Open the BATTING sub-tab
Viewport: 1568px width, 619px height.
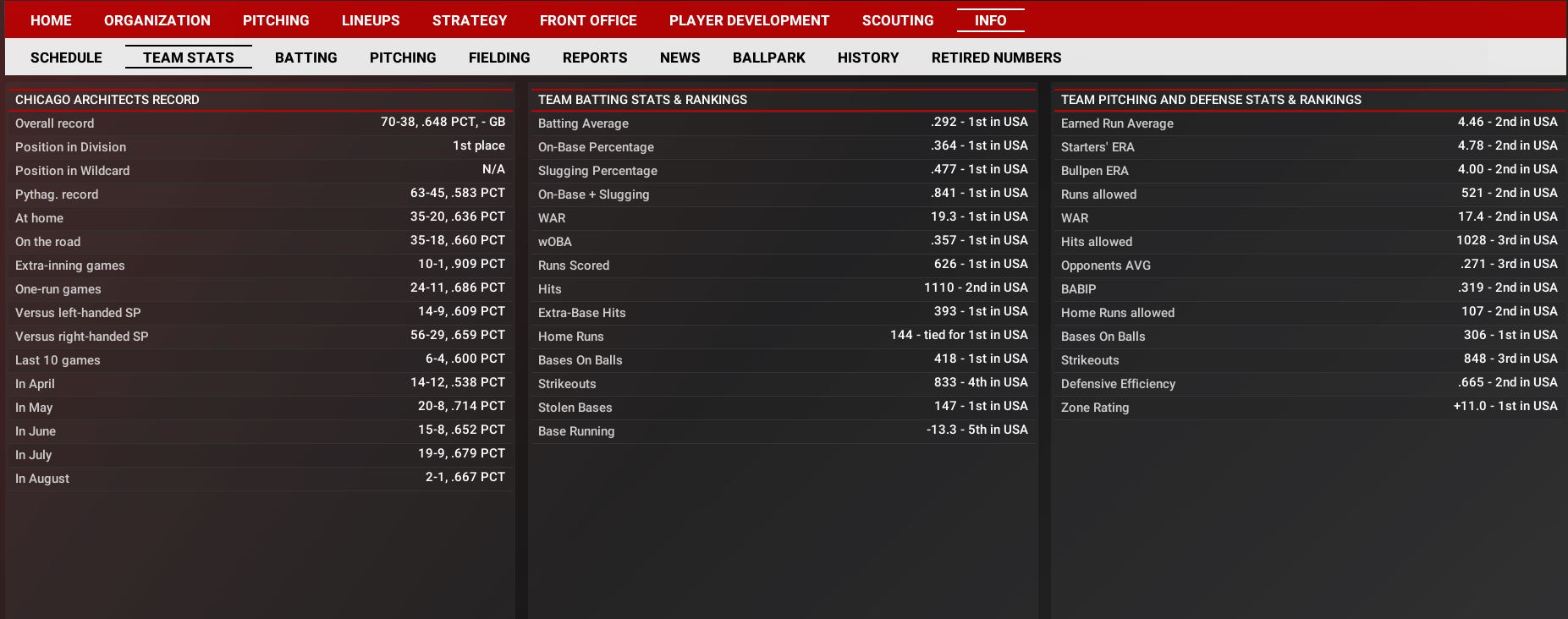click(305, 58)
